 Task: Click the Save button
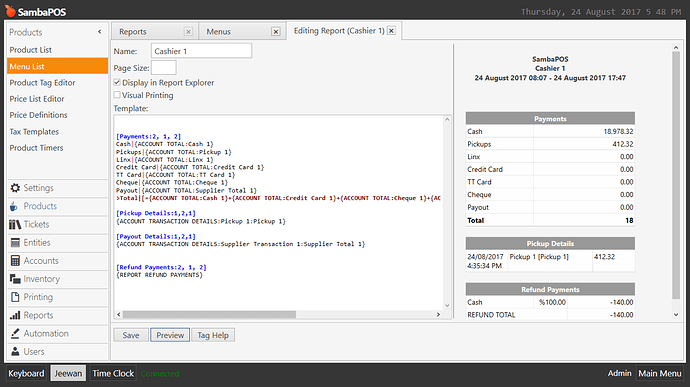pos(131,335)
